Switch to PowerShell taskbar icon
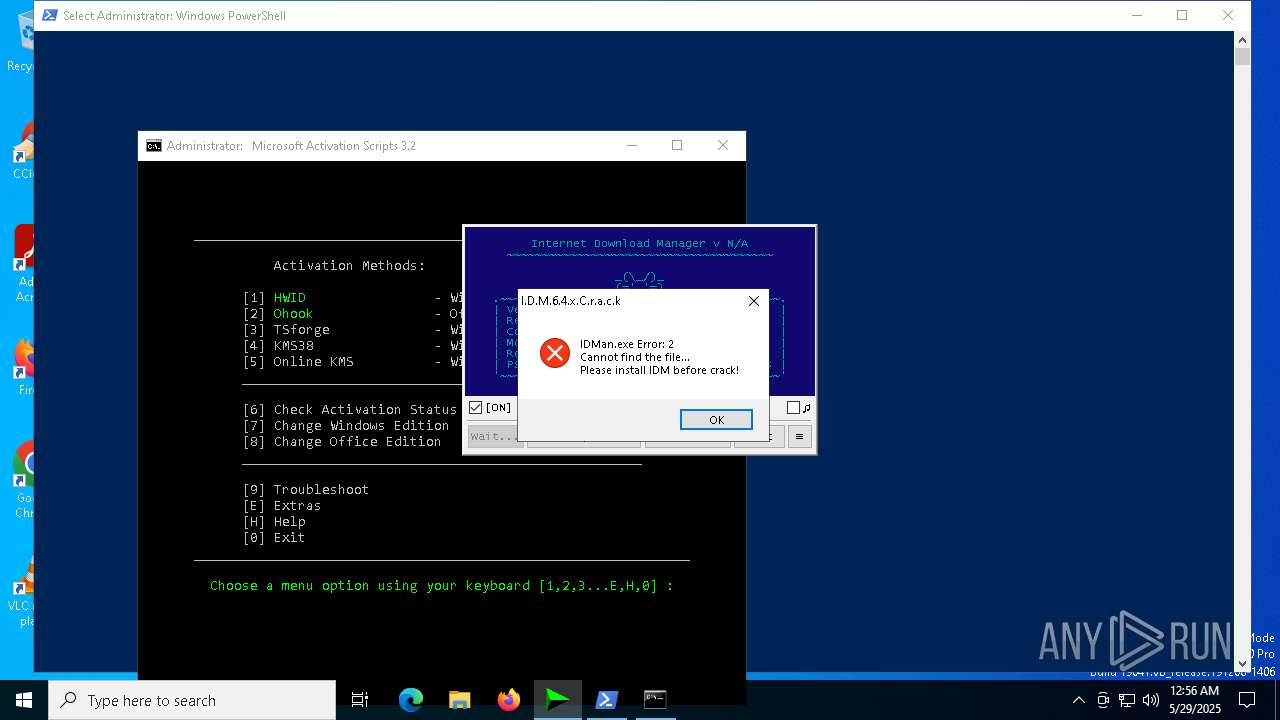Image resolution: width=1280 pixels, height=720 pixels. (x=606, y=700)
